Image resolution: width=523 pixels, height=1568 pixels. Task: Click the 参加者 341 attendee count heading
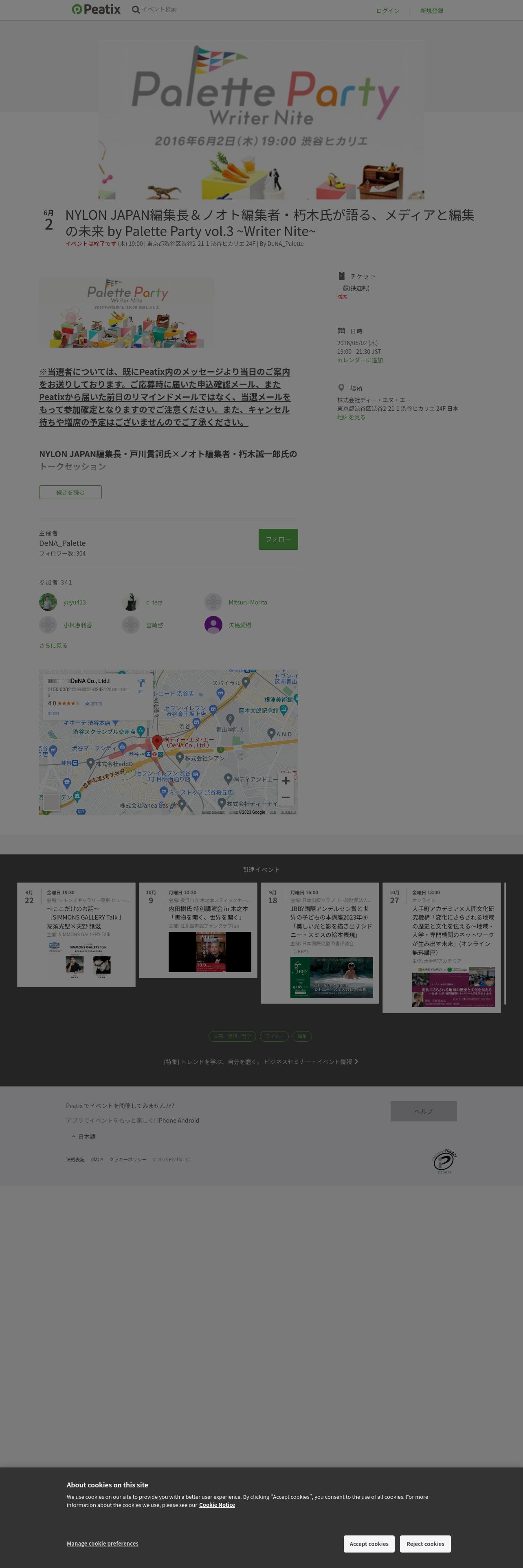(55, 583)
